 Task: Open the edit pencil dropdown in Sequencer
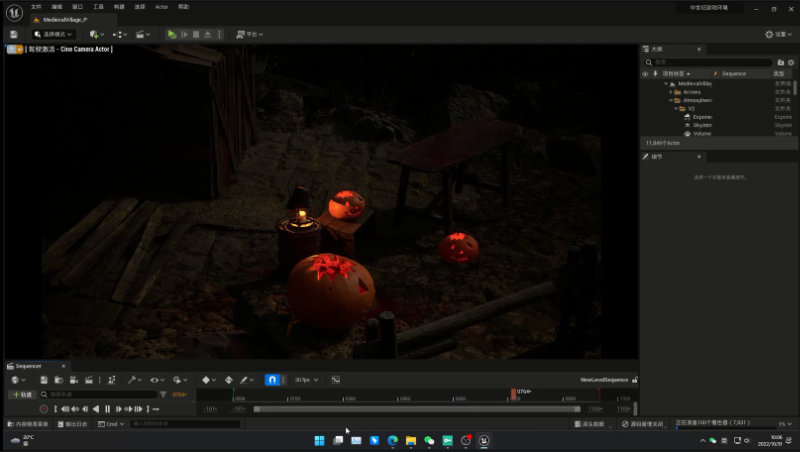246,380
